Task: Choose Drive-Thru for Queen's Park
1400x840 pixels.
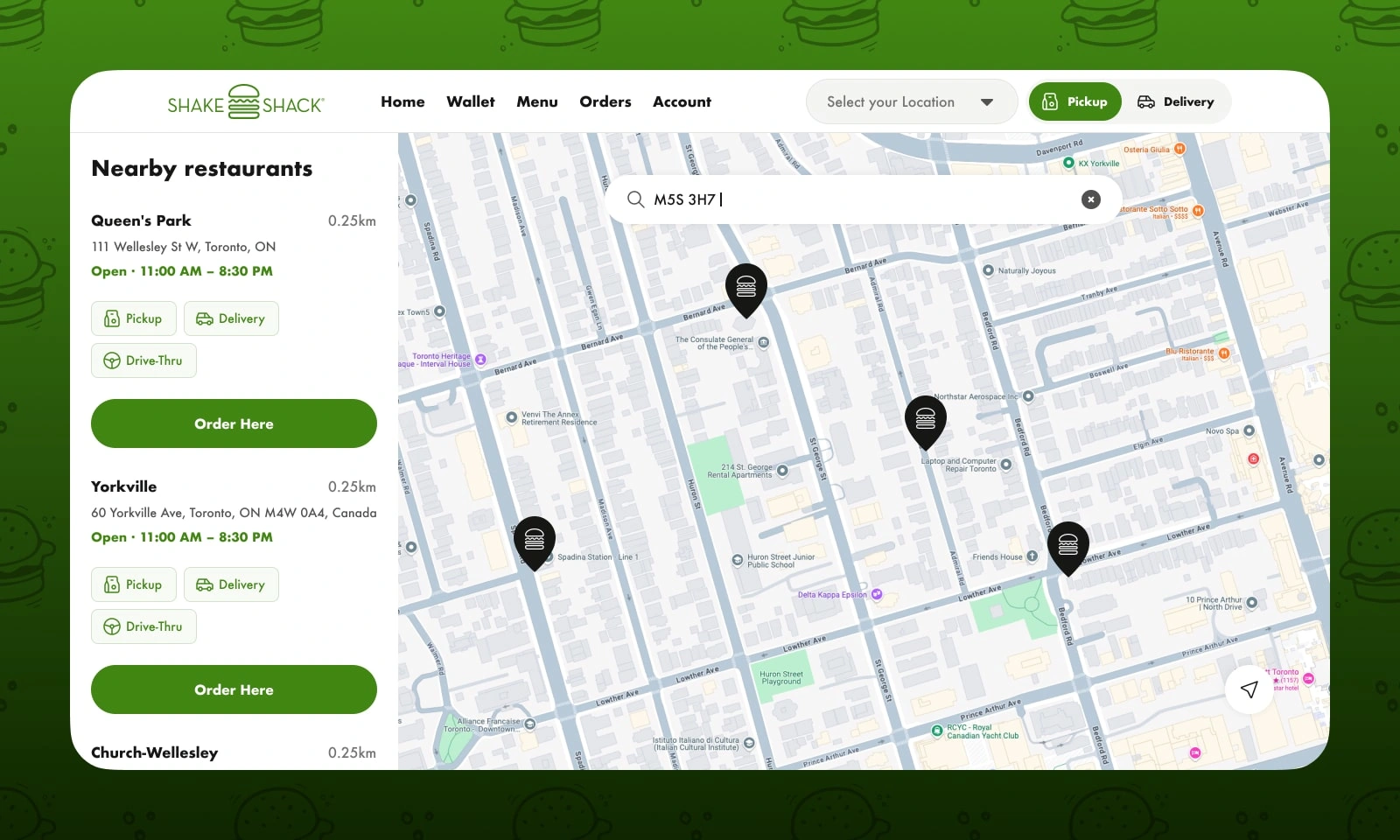Action: (143, 360)
